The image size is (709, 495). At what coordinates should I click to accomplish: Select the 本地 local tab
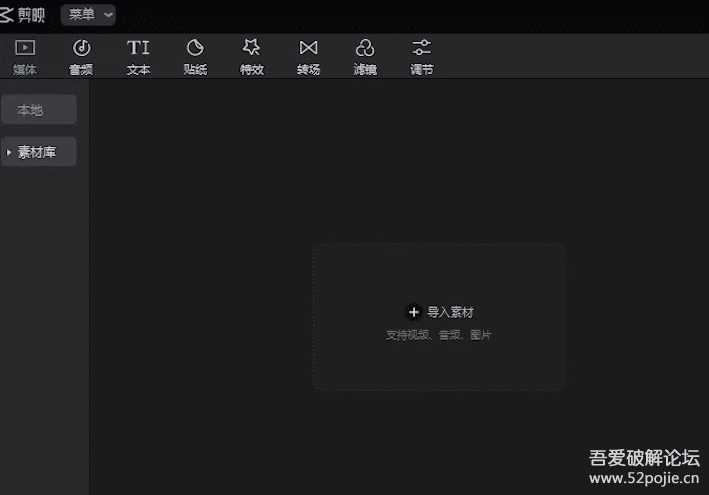[x=39, y=110]
